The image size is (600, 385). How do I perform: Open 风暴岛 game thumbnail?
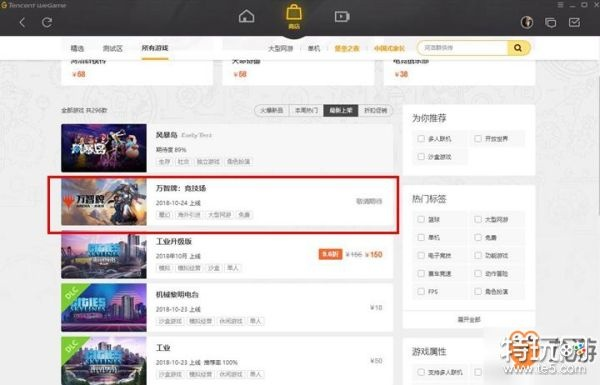pos(104,148)
